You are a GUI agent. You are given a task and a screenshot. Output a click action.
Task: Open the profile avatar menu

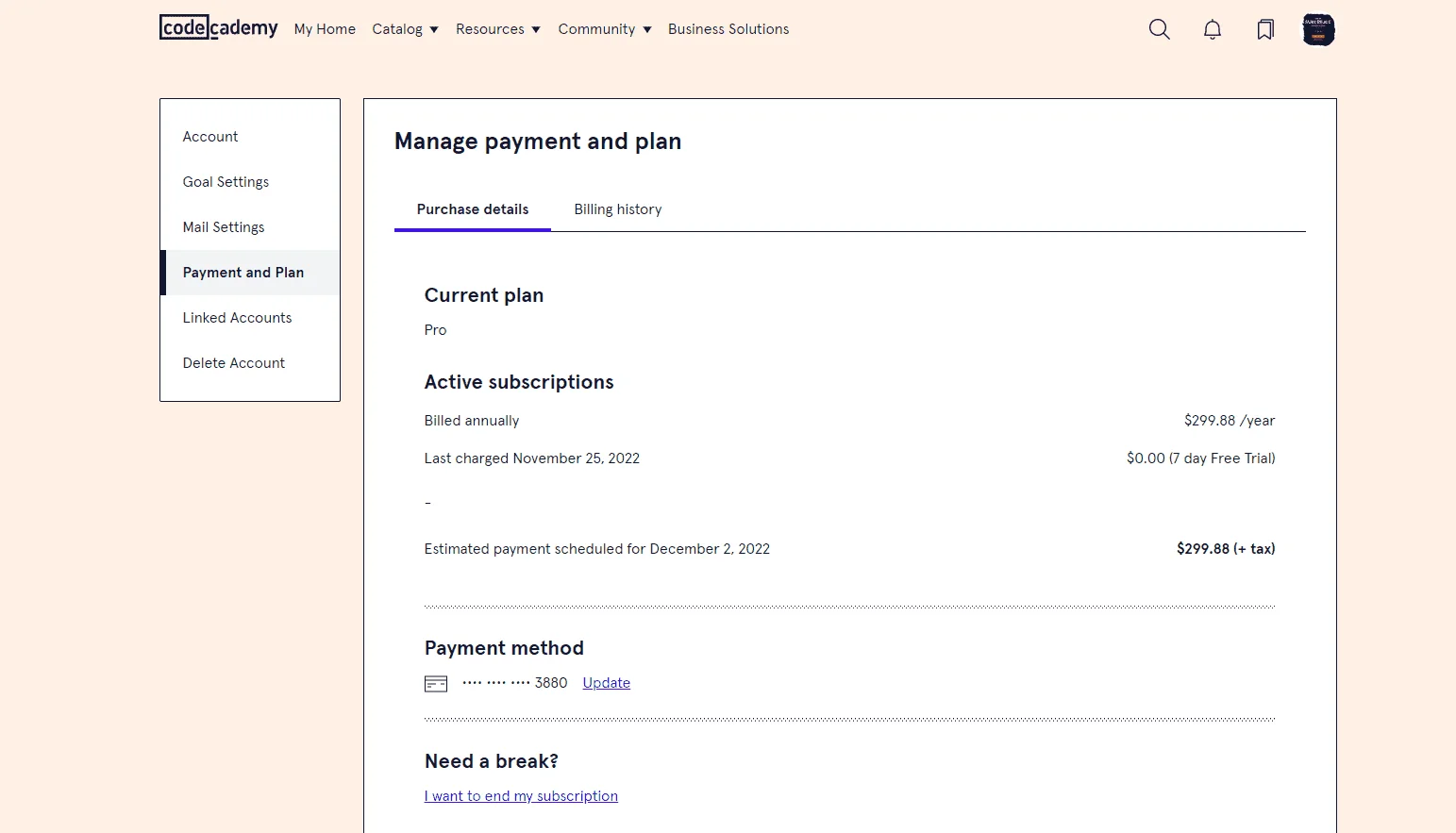pos(1318,29)
